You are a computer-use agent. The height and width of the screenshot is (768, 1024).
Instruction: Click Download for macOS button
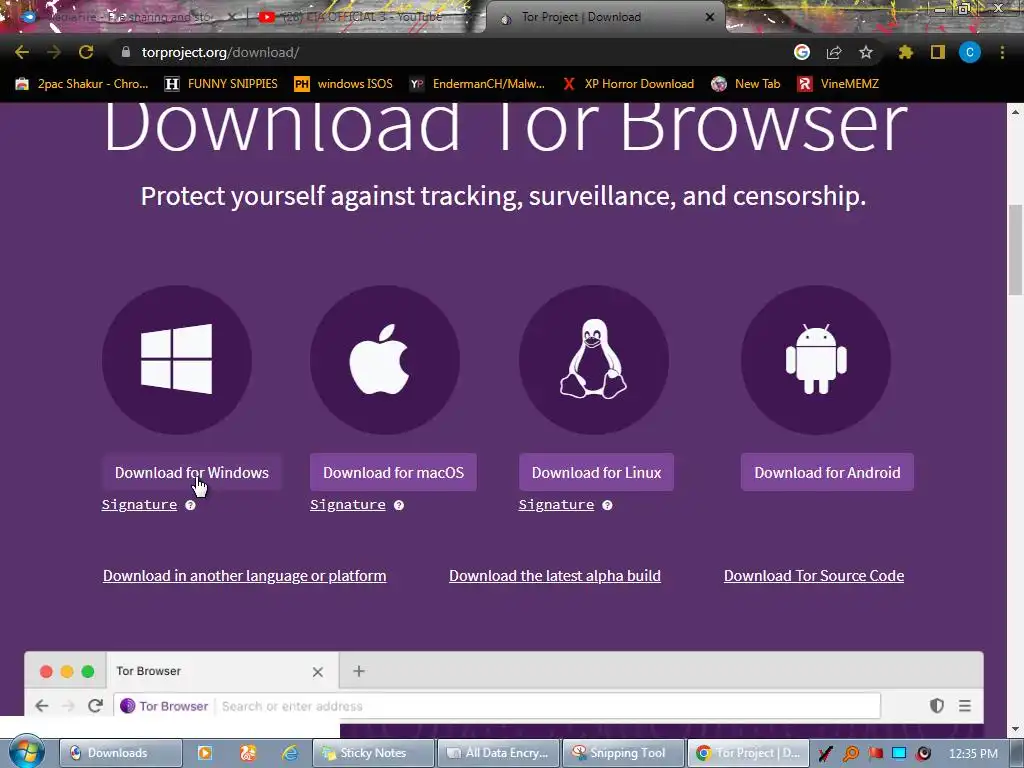click(x=393, y=472)
